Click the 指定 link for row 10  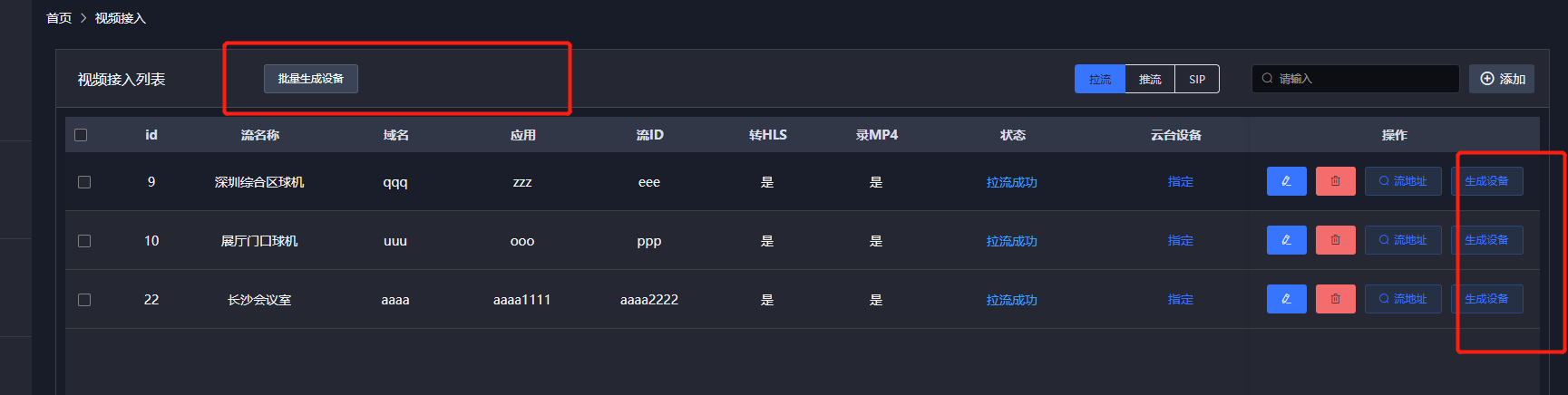pyautogui.click(x=1180, y=240)
